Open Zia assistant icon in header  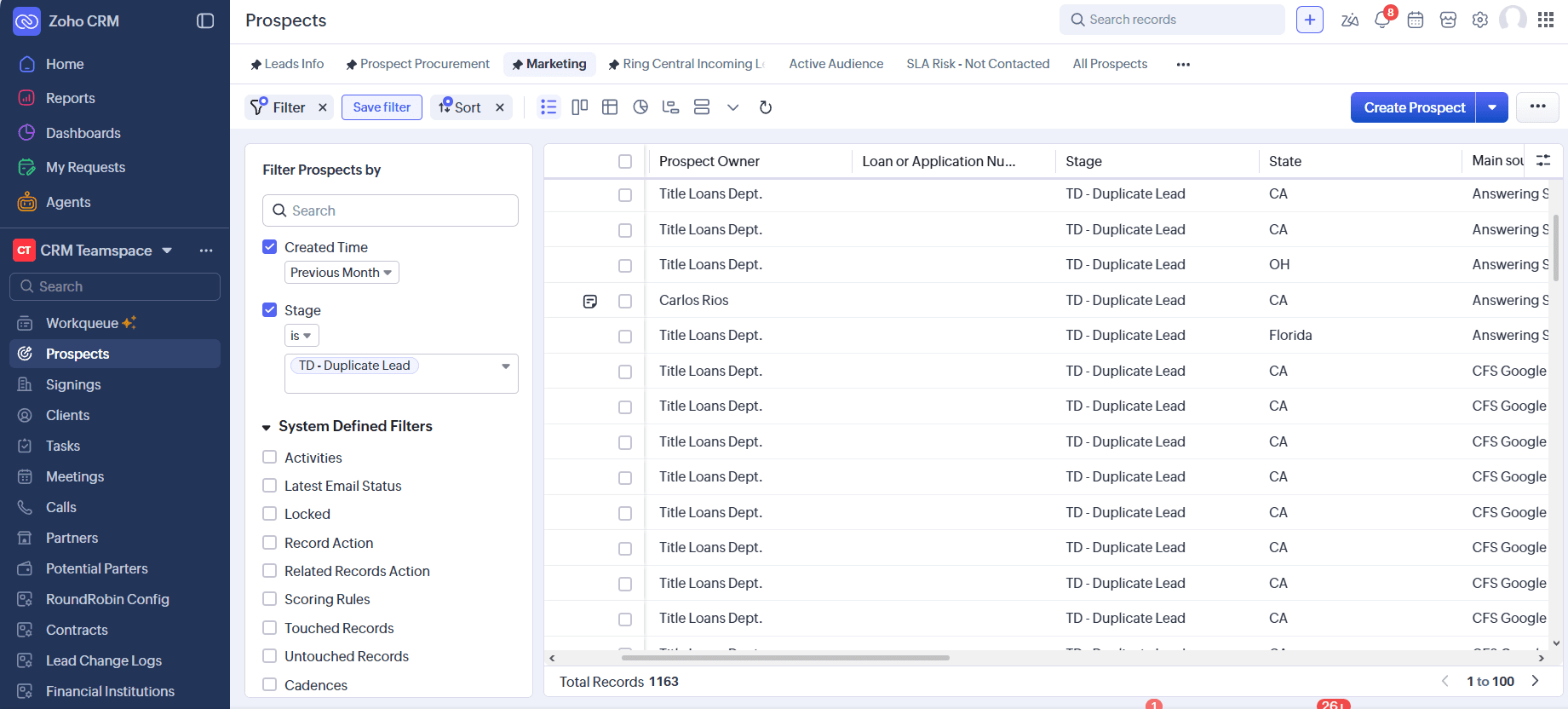point(1350,20)
